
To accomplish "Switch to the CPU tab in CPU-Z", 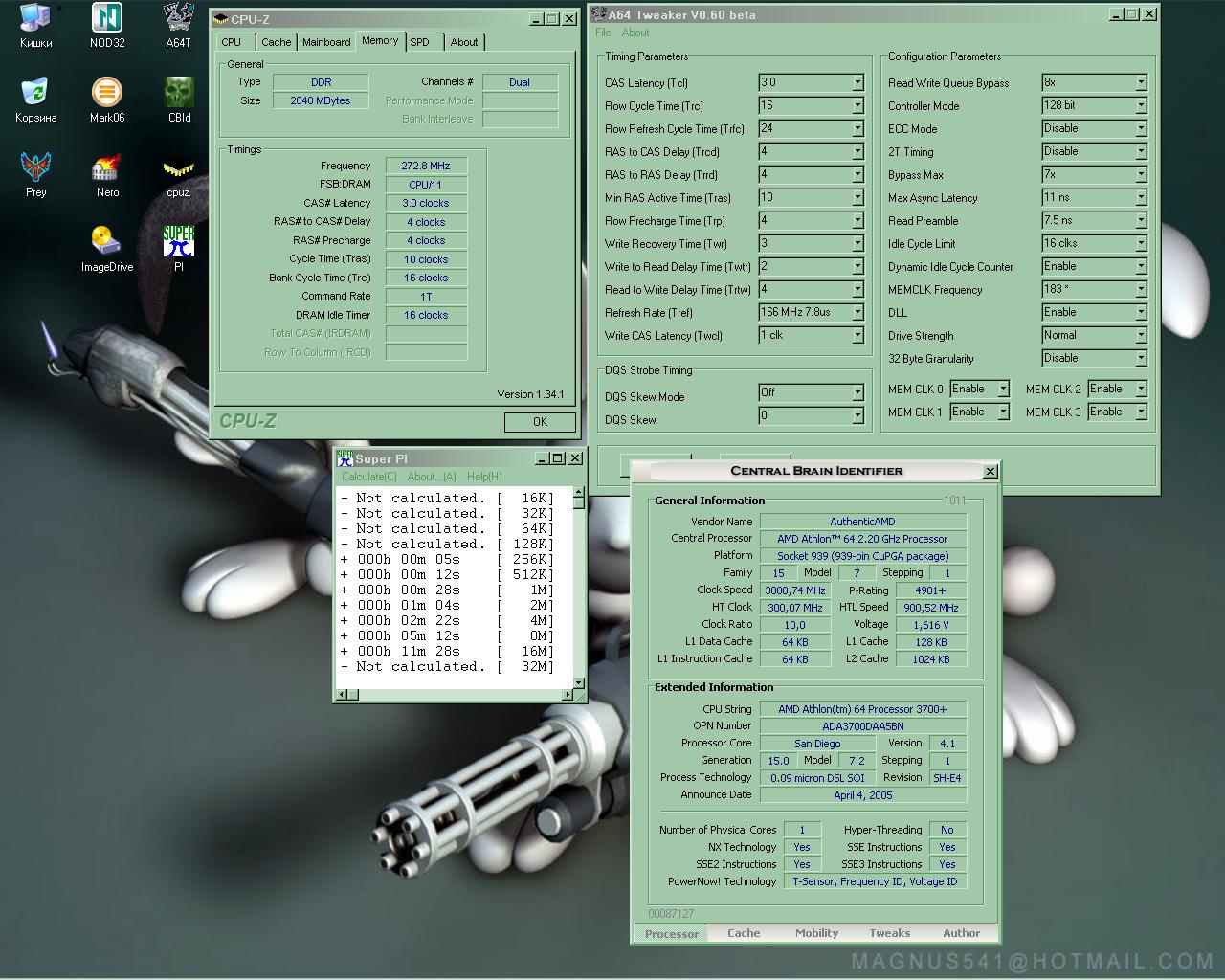I will coord(232,42).
